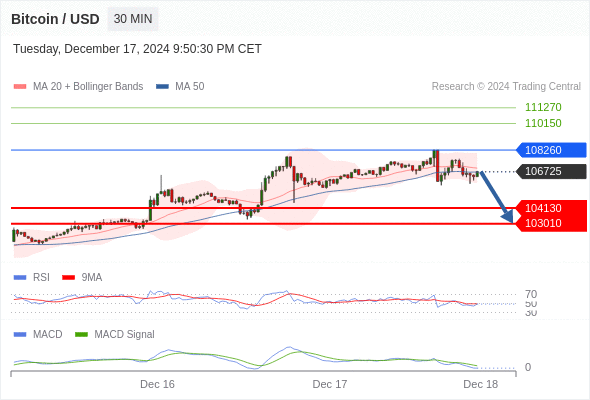
Task: Click the Bitcoin / USD chart title
Action: click(55, 19)
